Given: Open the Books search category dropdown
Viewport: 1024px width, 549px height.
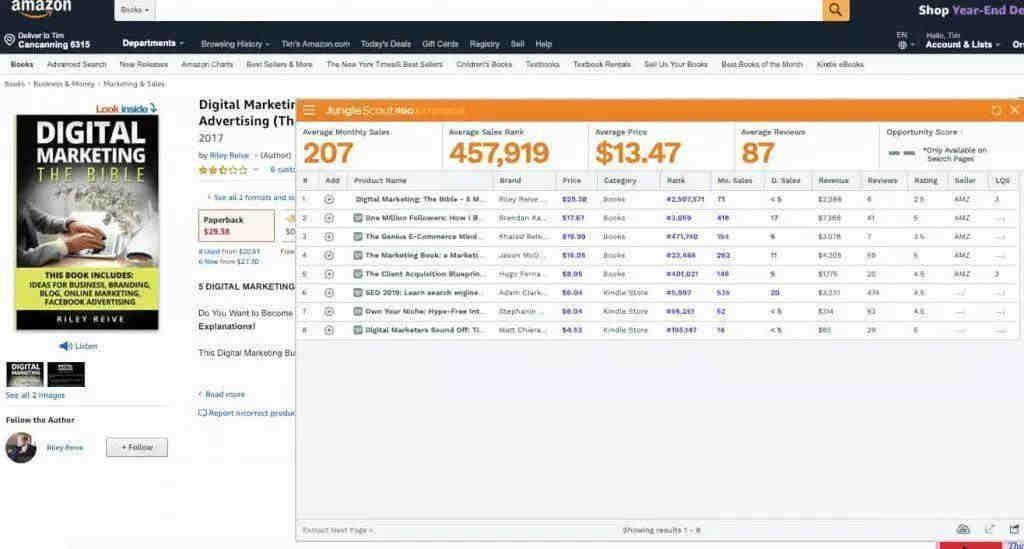Looking at the screenshot, I should tap(135, 10).
